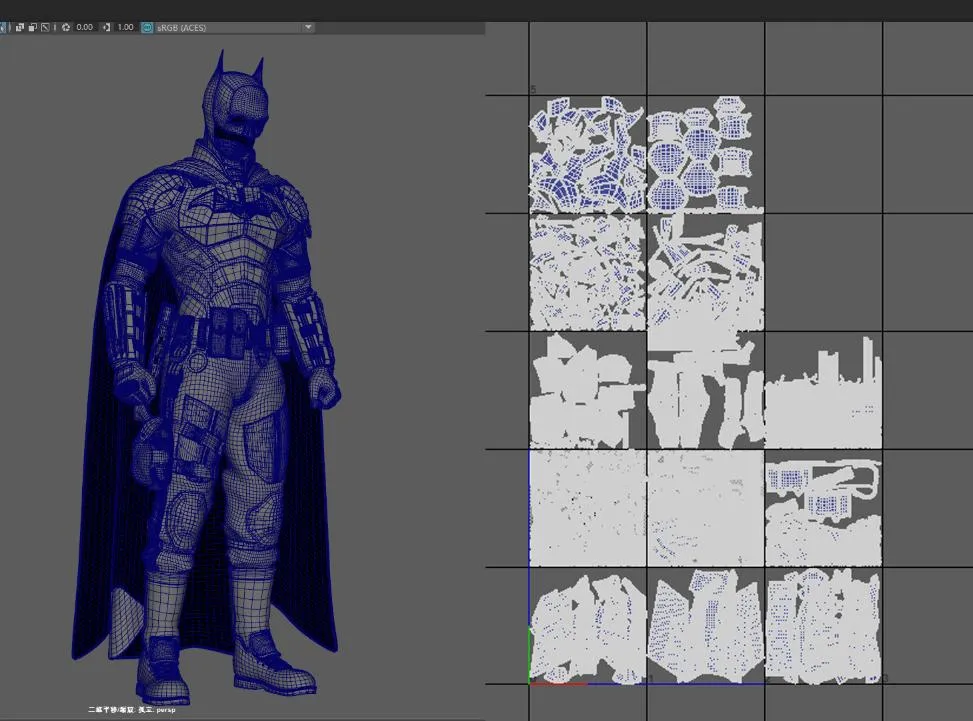Click UV tile containing belt strap shells
This screenshot has height=721, width=973.
823,507
